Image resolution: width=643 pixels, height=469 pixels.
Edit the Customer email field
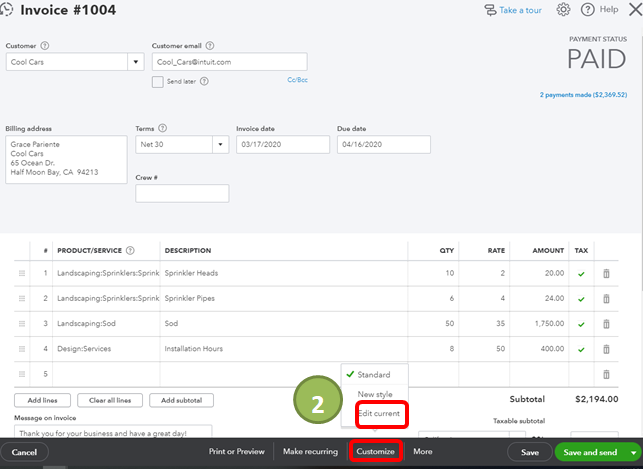tap(229, 62)
